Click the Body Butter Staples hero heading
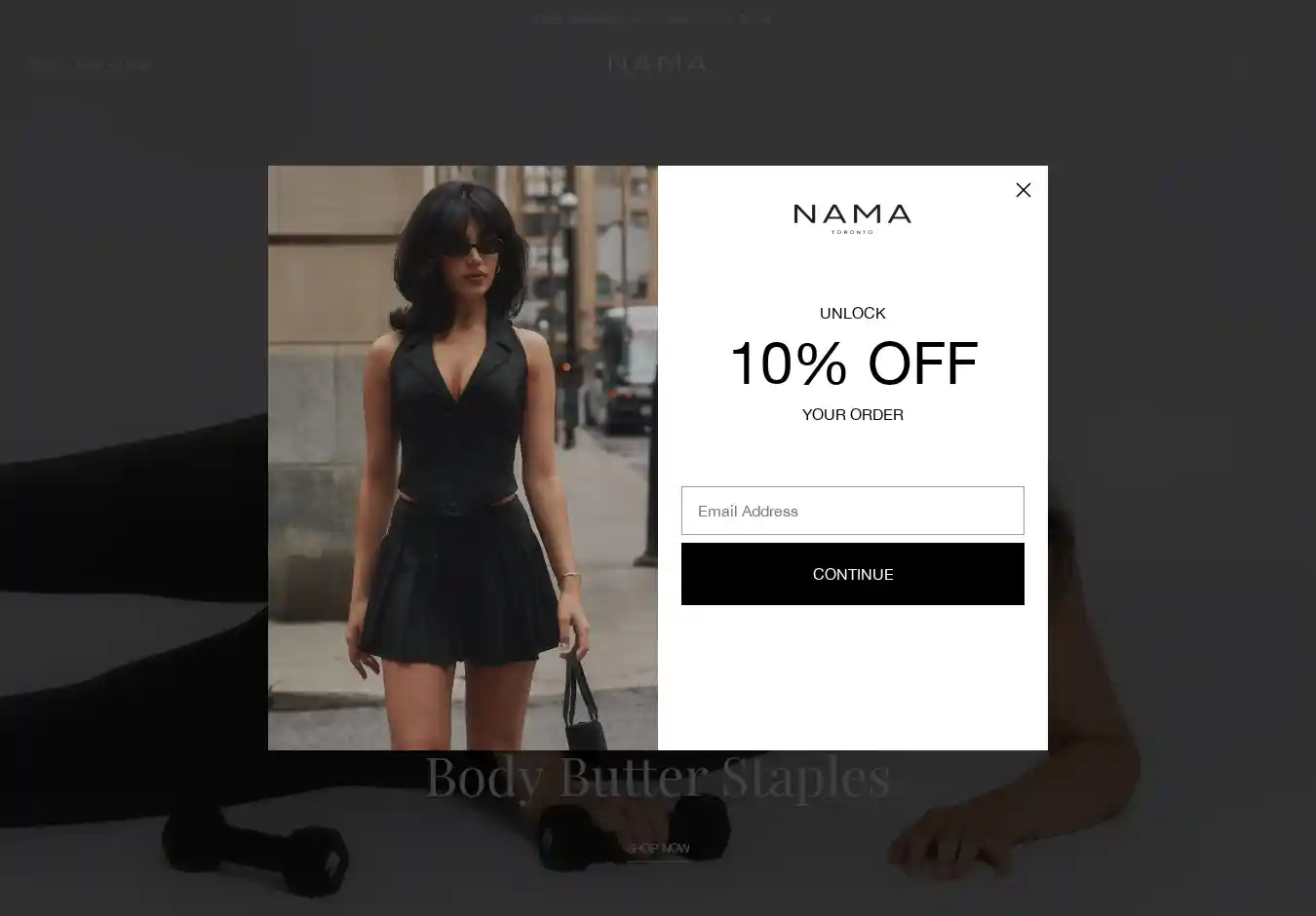This screenshot has height=916, width=1316. (658, 778)
